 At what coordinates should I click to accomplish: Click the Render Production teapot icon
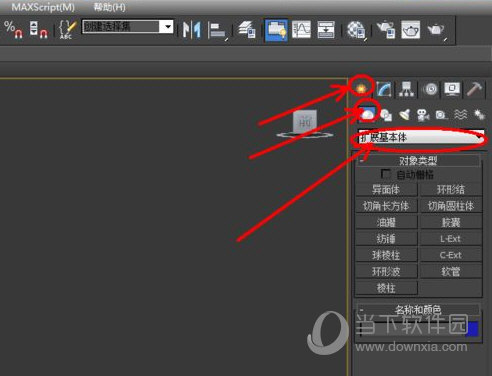coord(437,30)
